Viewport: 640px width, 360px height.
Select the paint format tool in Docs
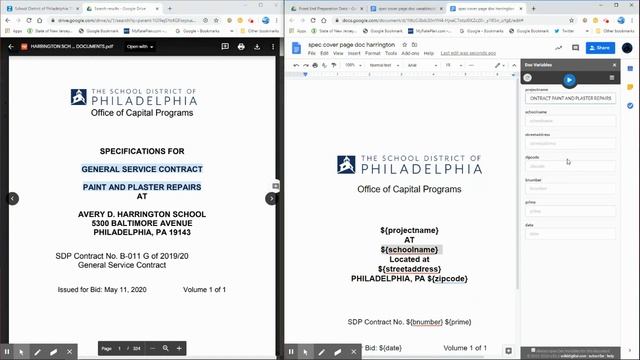334,65
